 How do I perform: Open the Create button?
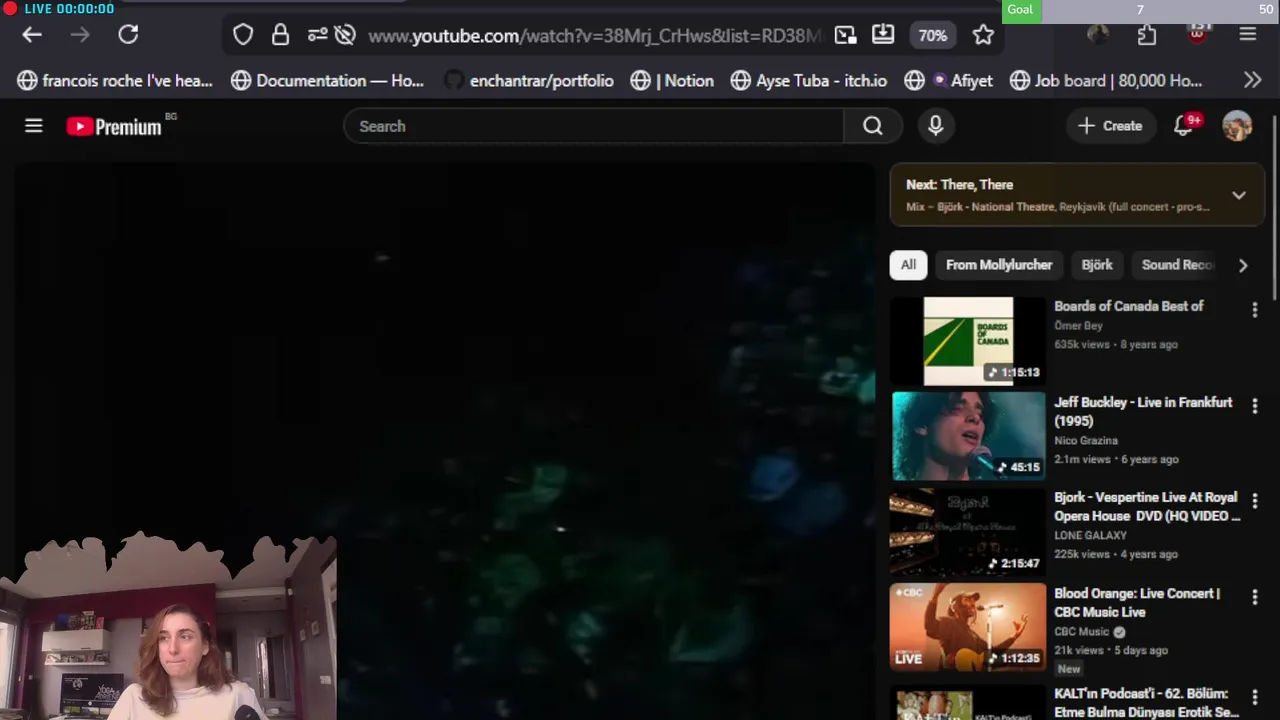tap(1110, 126)
